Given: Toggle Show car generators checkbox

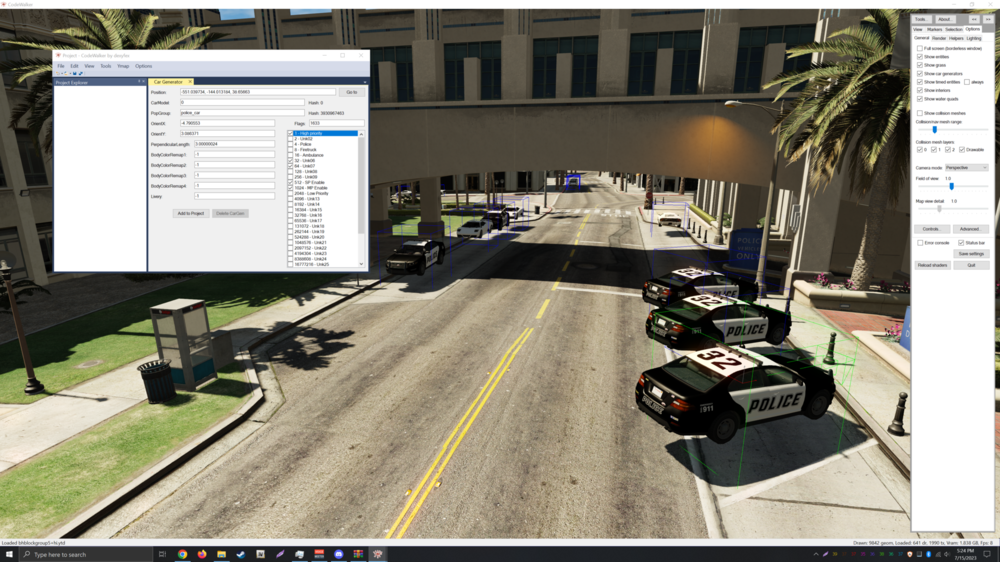Looking at the screenshot, I should pos(920,73).
